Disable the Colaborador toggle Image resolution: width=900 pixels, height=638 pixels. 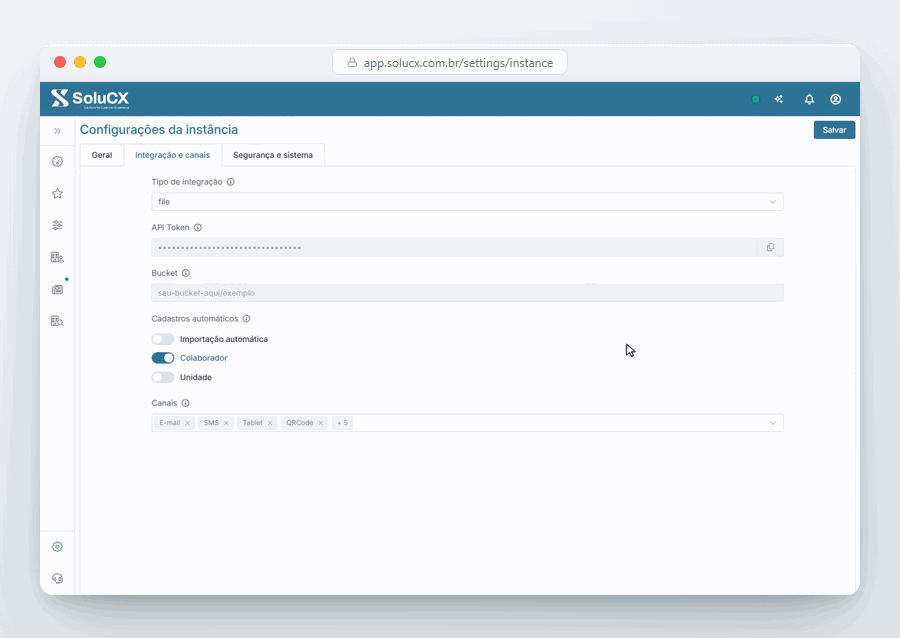pos(163,358)
